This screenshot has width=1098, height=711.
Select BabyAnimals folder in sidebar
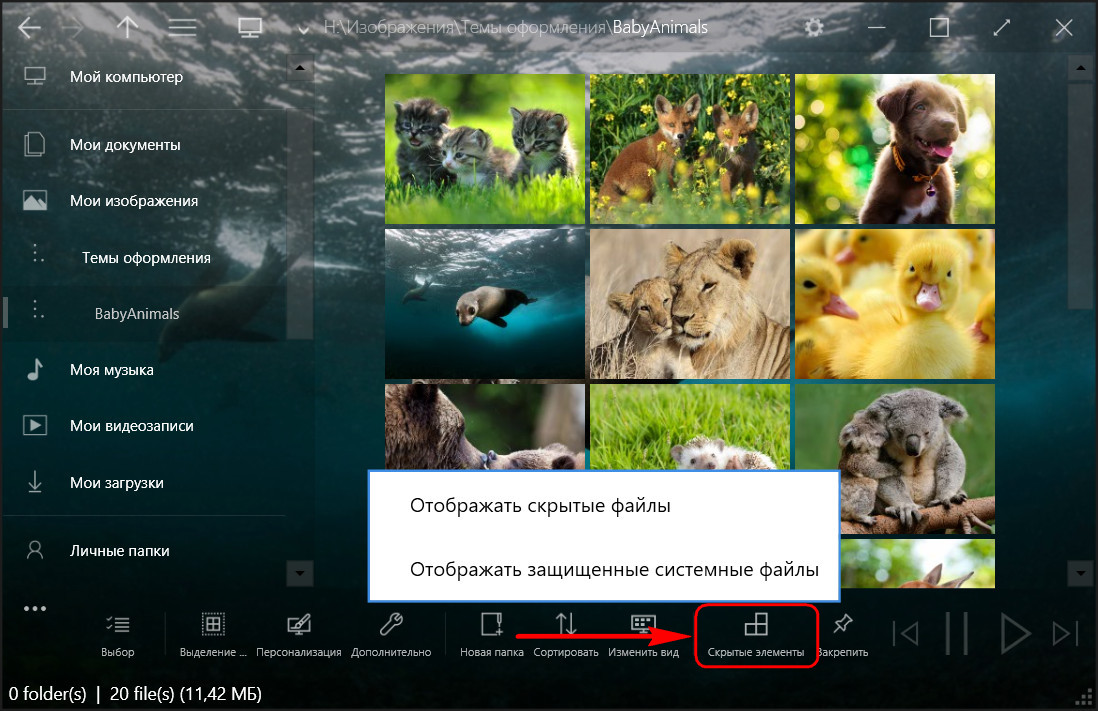pos(137,313)
